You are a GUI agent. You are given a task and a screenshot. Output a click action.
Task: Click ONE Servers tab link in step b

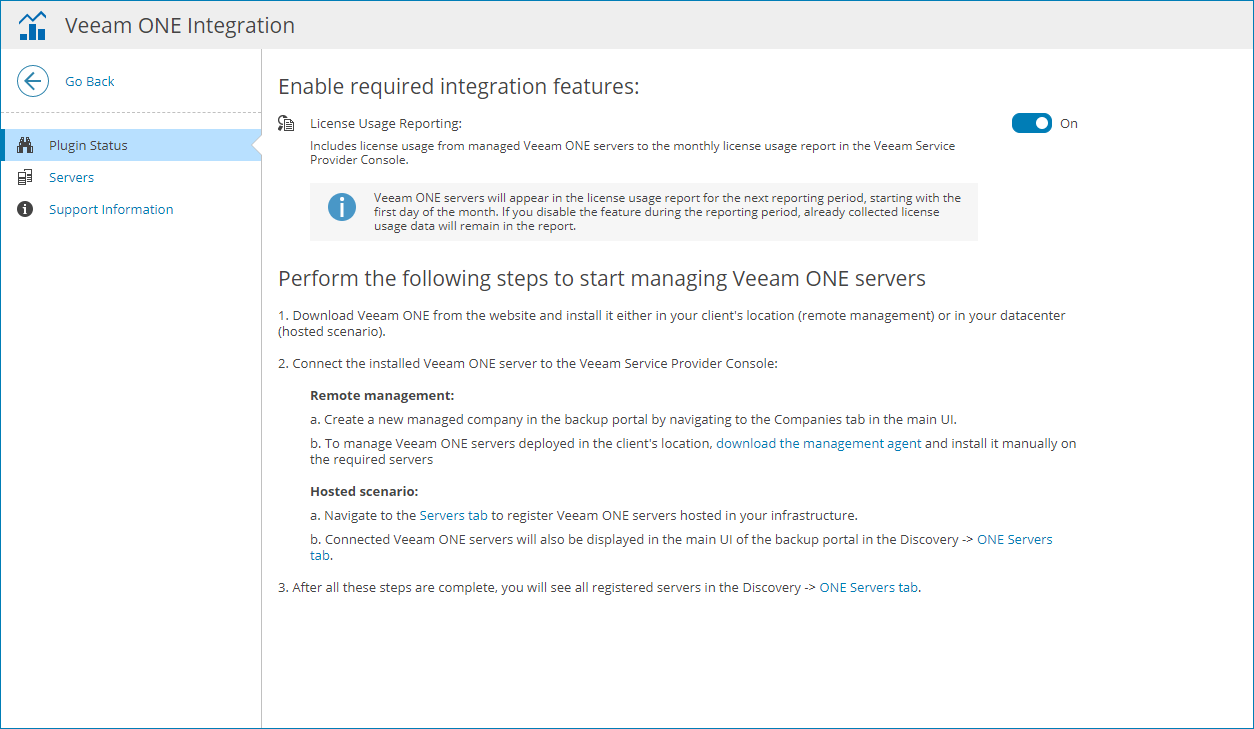click(1014, 540)
